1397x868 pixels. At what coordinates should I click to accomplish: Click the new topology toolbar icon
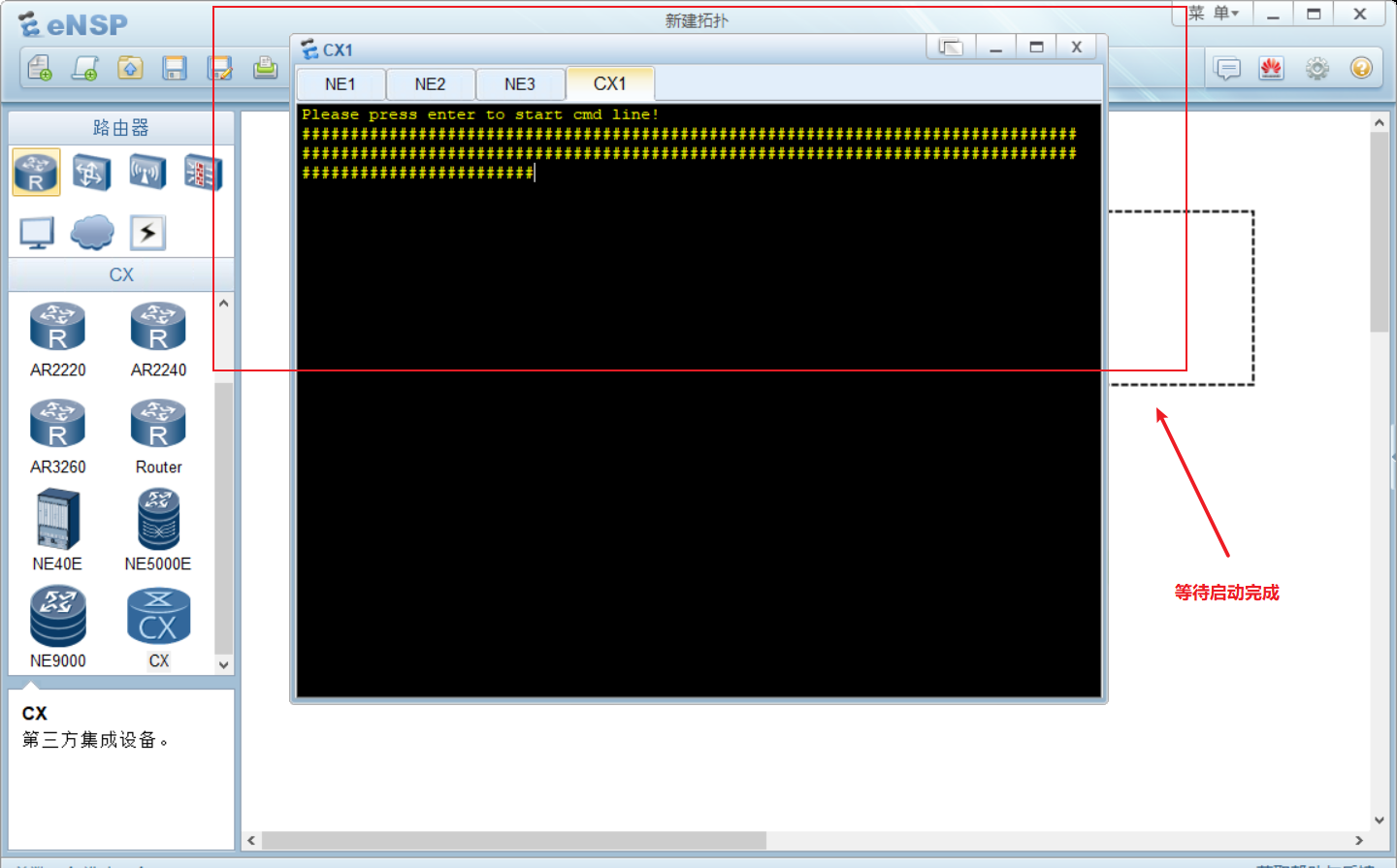(40, 68)
